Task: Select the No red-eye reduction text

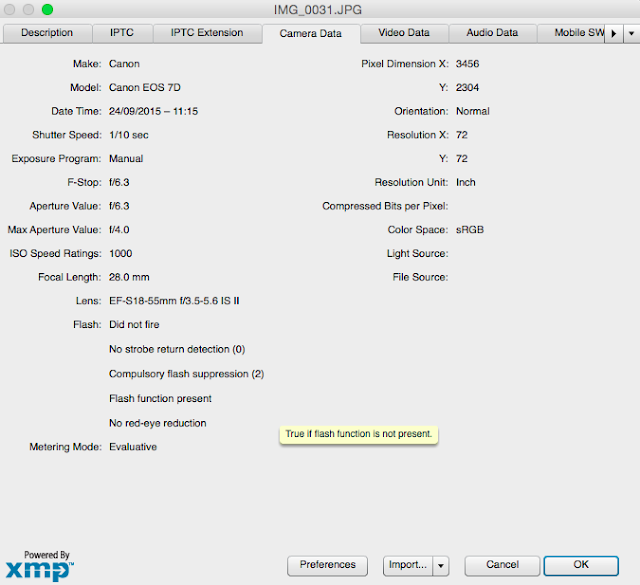Action: pyautogui.click(x=158, y=423)
